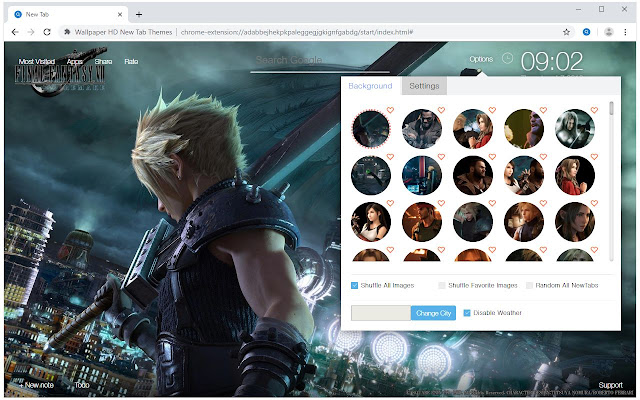The width and height of the screenshot is (640, 400).
Task: Toggle Shuffle All Images checkbox
Action: (354, 285)
